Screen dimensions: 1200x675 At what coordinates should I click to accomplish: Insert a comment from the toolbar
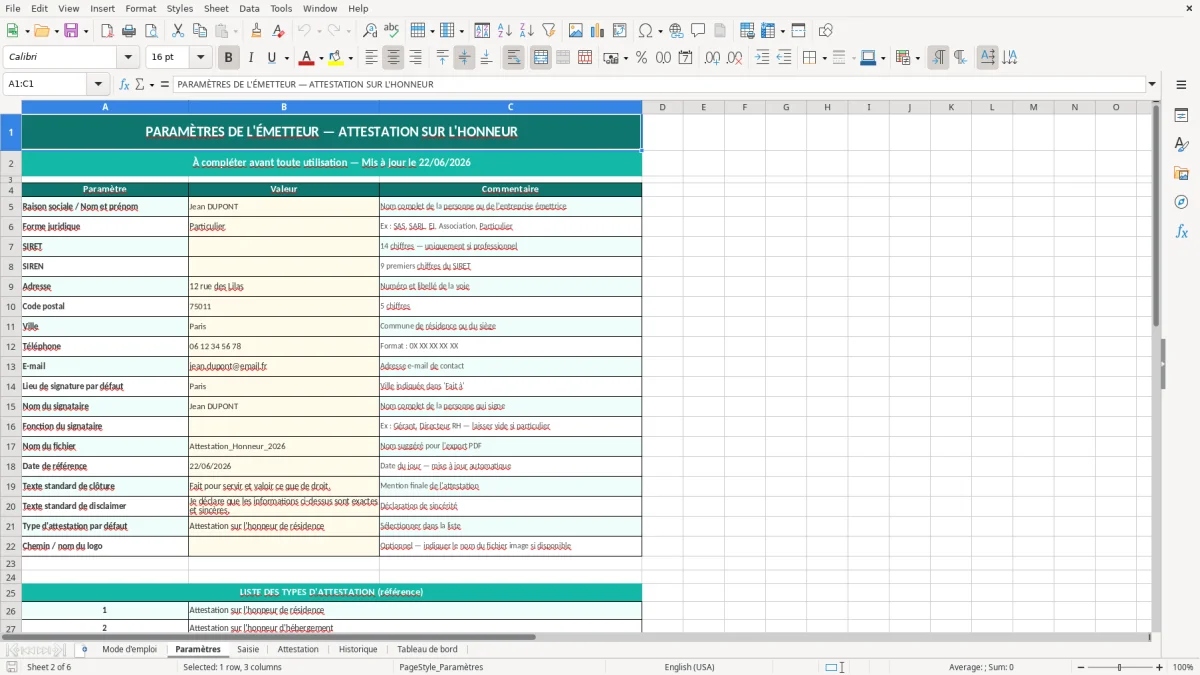[x=698, y=31]
